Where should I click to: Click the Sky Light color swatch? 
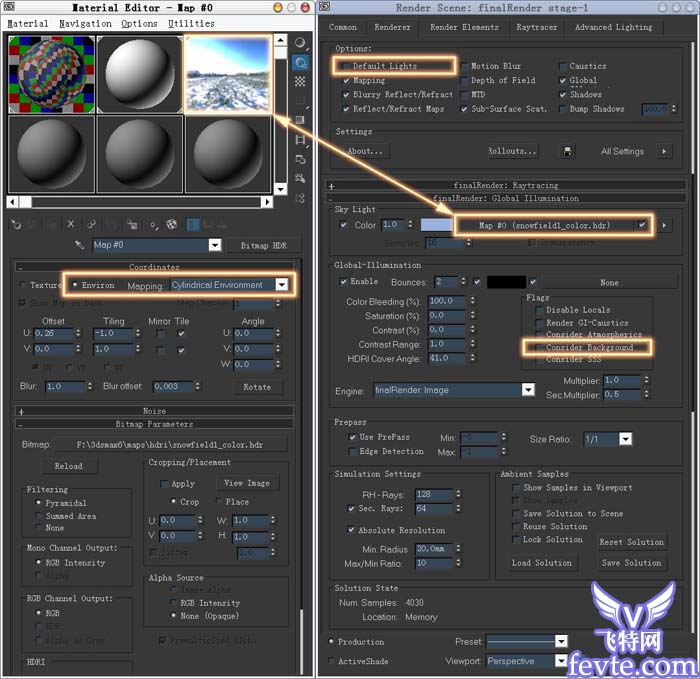point(434,225)
